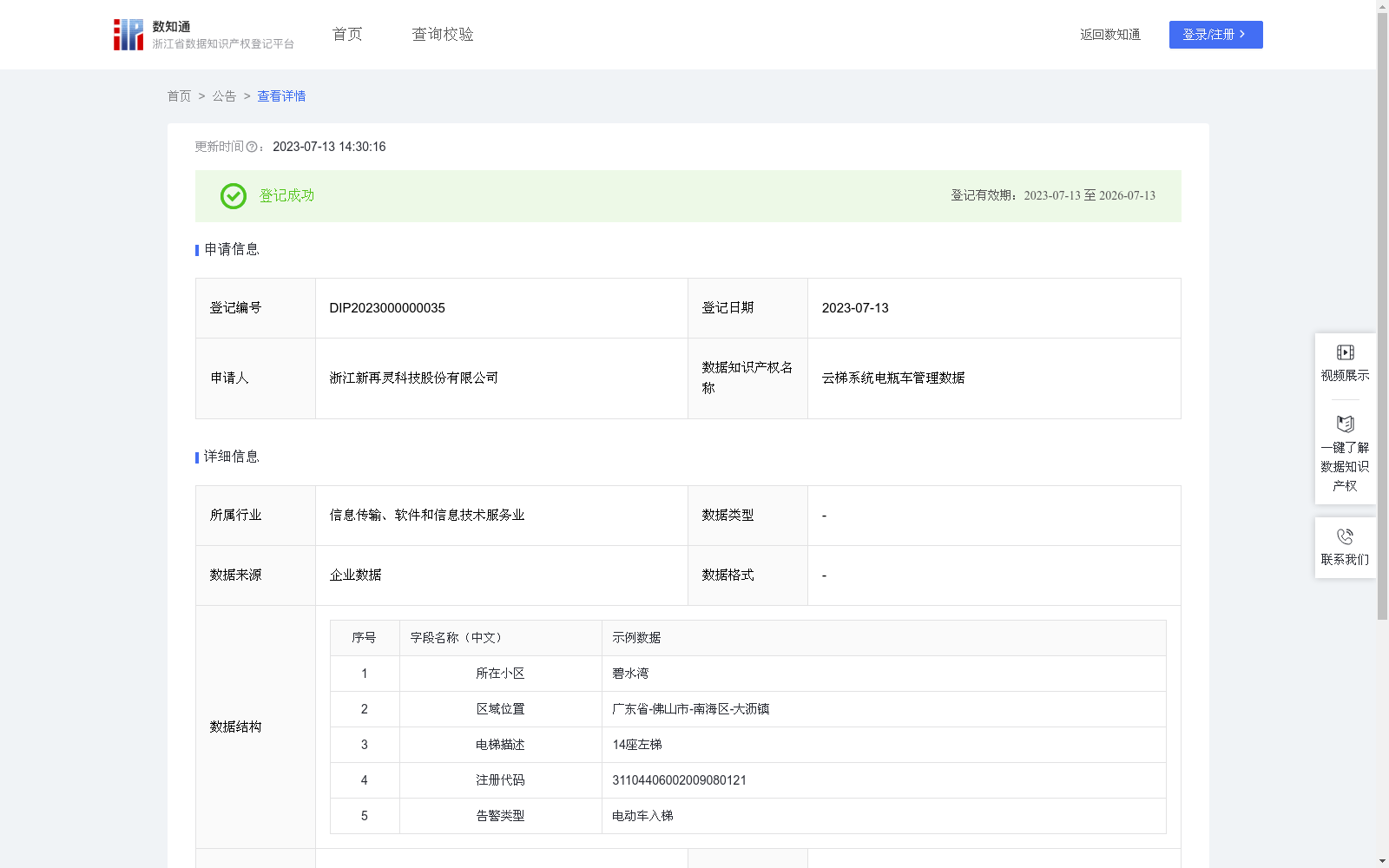Click the scrollbar up arrow
The width and height of the screenshot is (1389, 868).
pyautogui.click(x=1382, y=6)
